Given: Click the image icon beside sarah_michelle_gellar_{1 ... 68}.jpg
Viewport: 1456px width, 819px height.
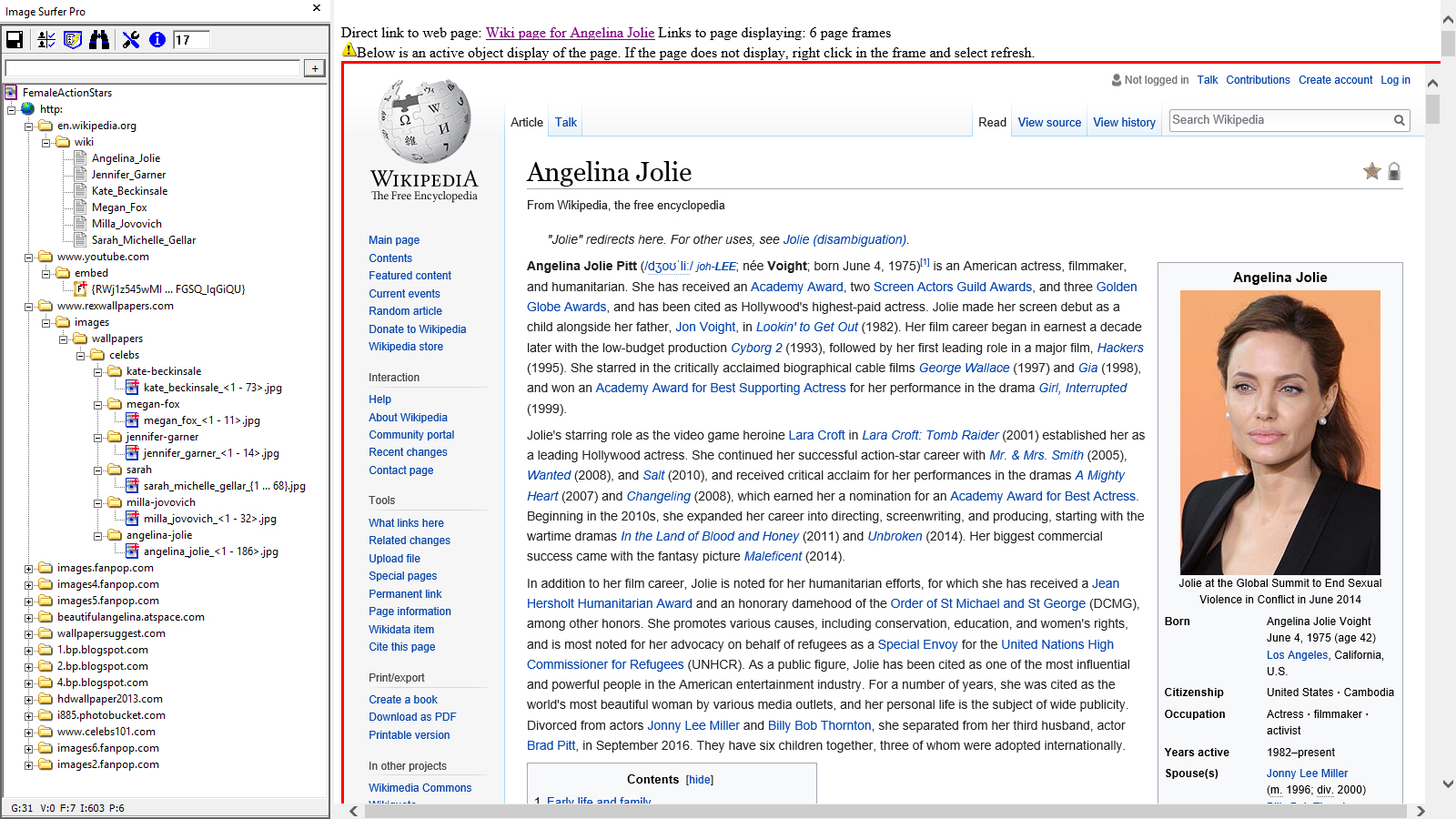Looking at the screenshot, I should [x=132, y=486].
